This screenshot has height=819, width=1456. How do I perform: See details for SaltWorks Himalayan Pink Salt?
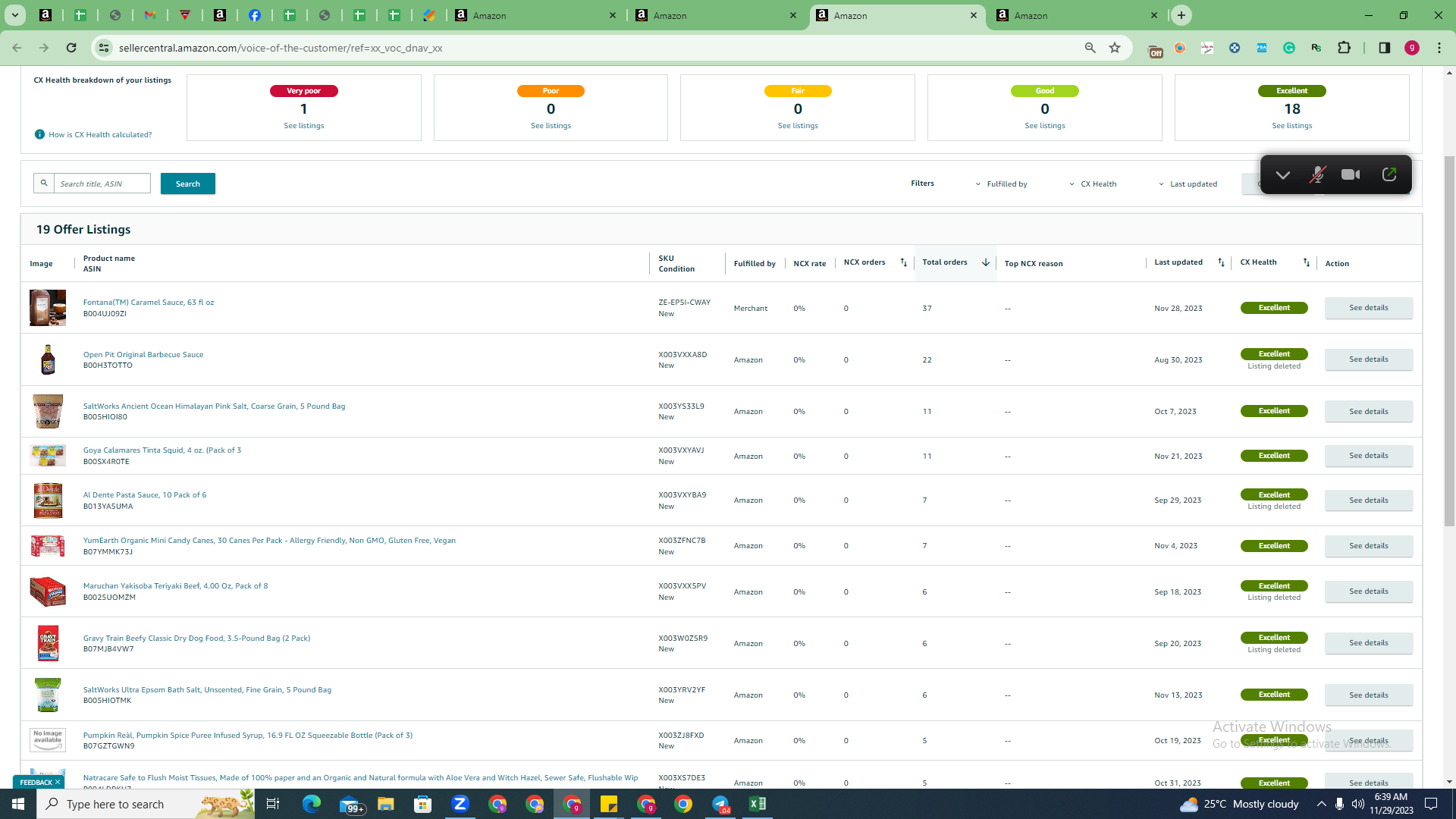[x=1369, y=412]
